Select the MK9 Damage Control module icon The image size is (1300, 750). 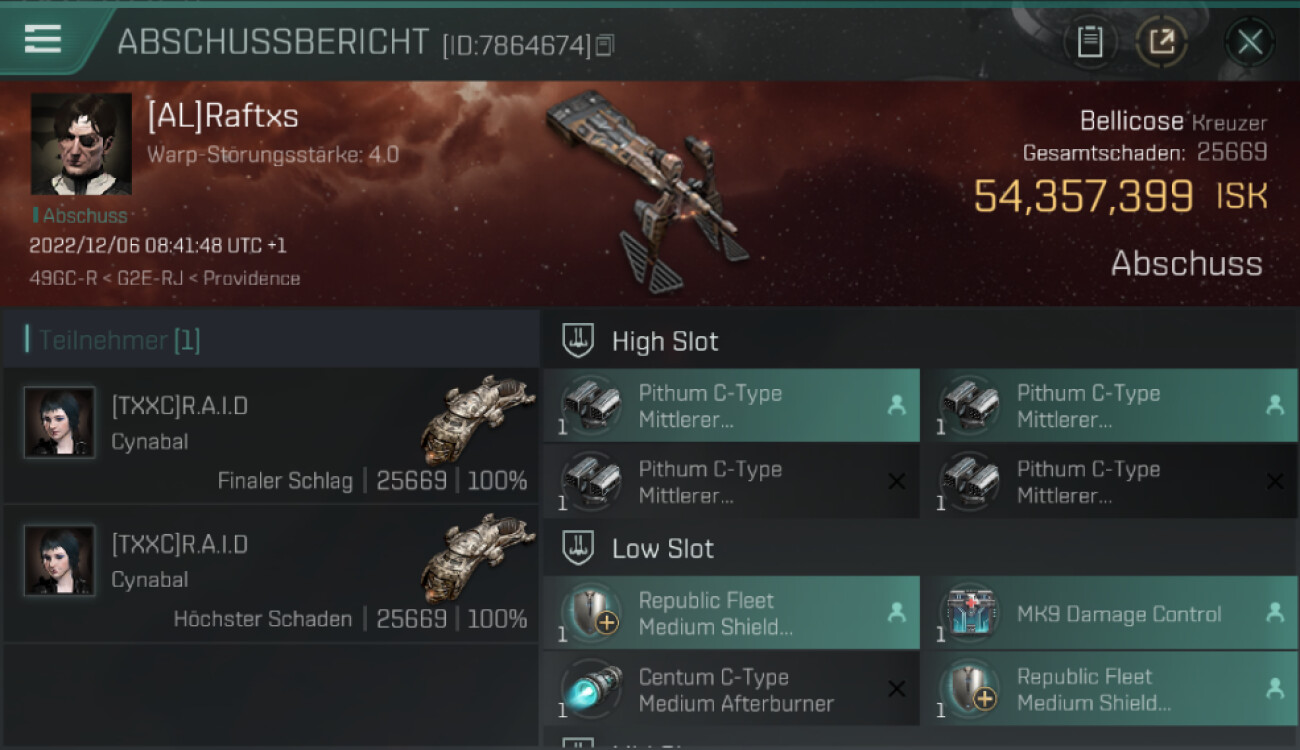coord(970,613)
